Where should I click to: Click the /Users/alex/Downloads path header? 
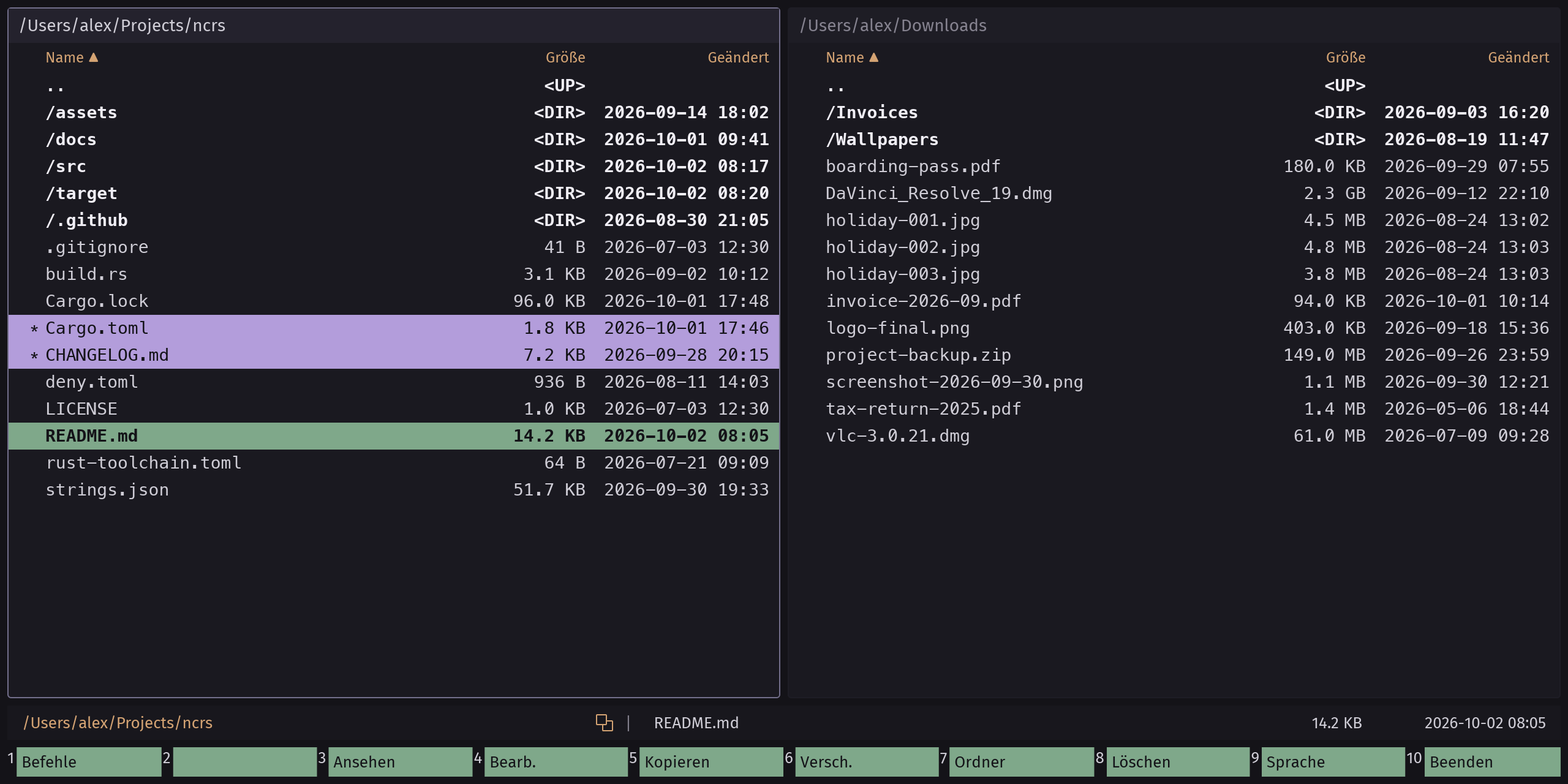coord(893,26)
